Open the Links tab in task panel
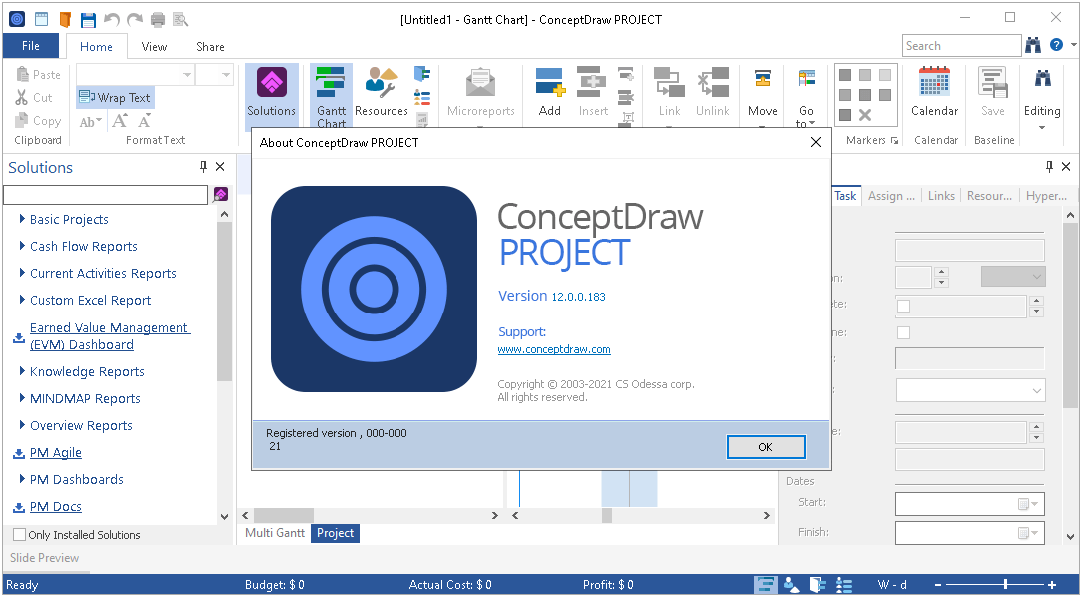Image resolution: width=1082 pixels, height=597 pixels. point(941,196)
